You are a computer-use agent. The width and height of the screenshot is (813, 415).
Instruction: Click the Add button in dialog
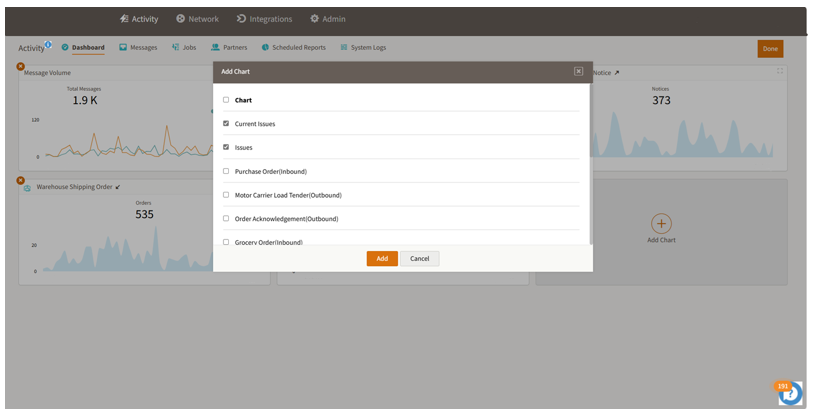pyautogui.click(x=382, y=258)
